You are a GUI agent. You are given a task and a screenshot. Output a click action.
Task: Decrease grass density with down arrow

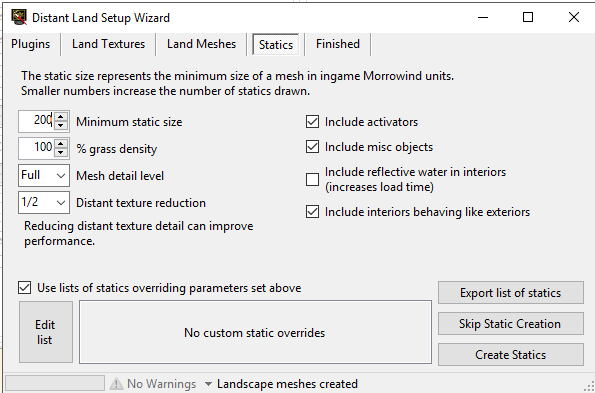click(x=61, y=152)
